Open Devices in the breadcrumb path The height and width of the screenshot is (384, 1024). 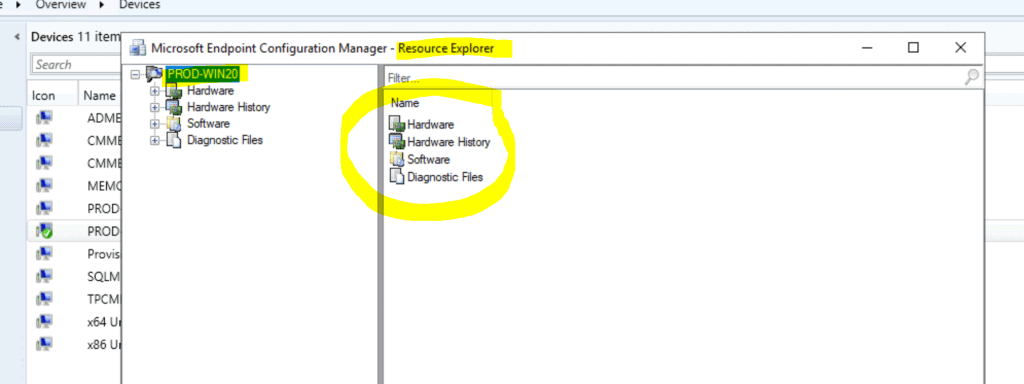click(140, 5)
